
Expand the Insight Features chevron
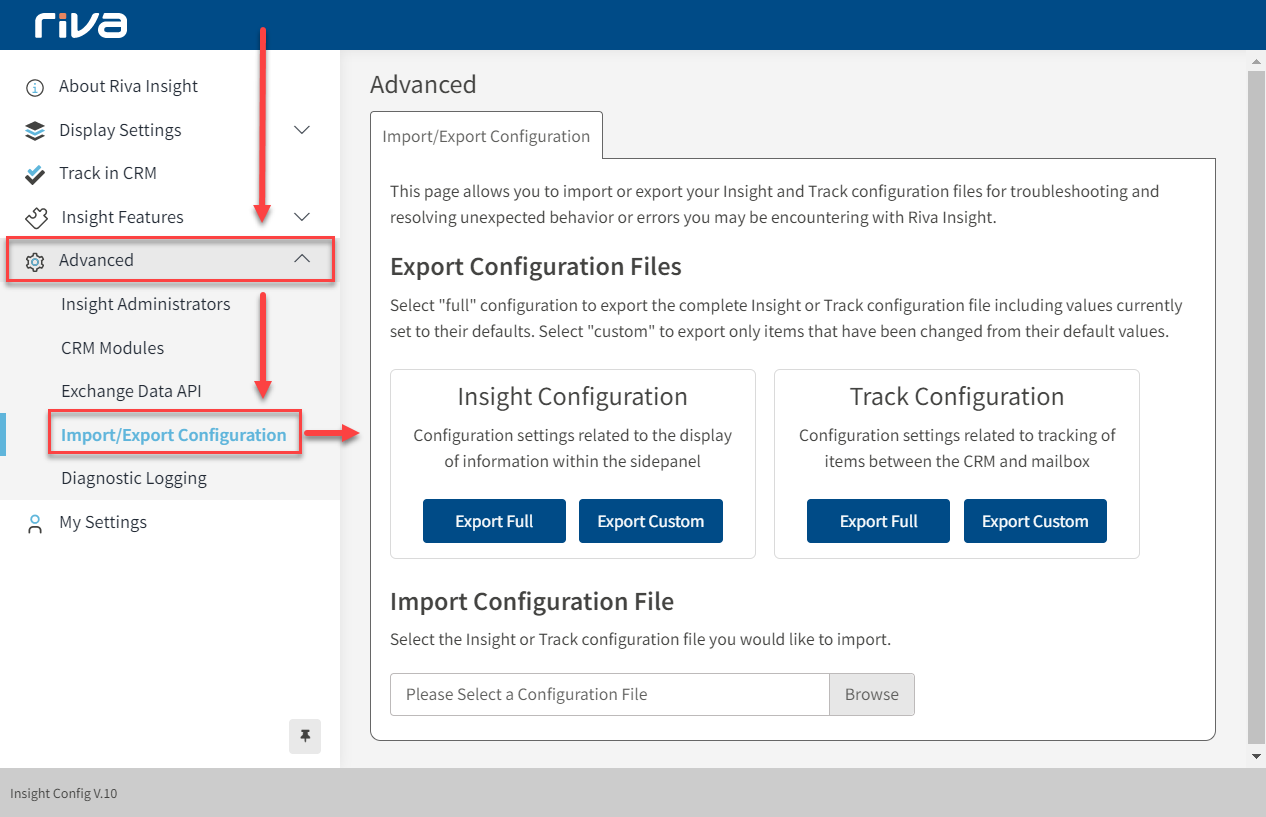pos(302,217)
